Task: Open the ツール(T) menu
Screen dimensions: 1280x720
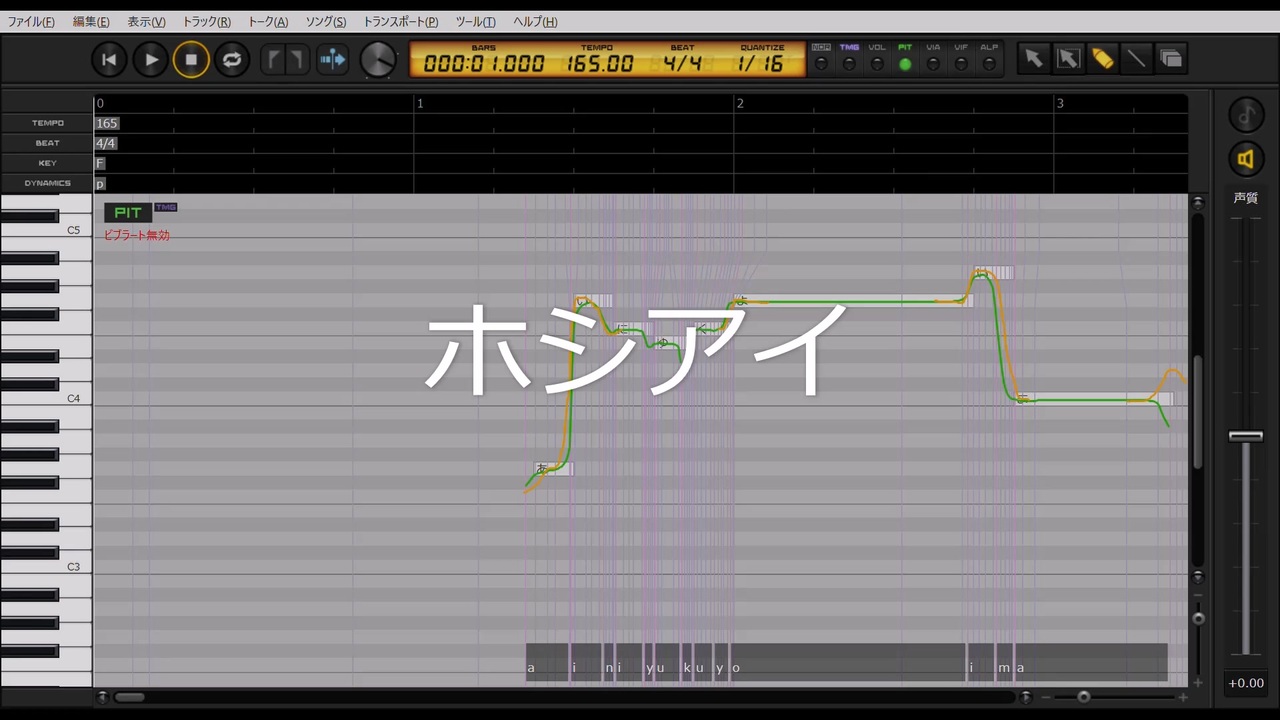Action: click(x=475, y=21)
